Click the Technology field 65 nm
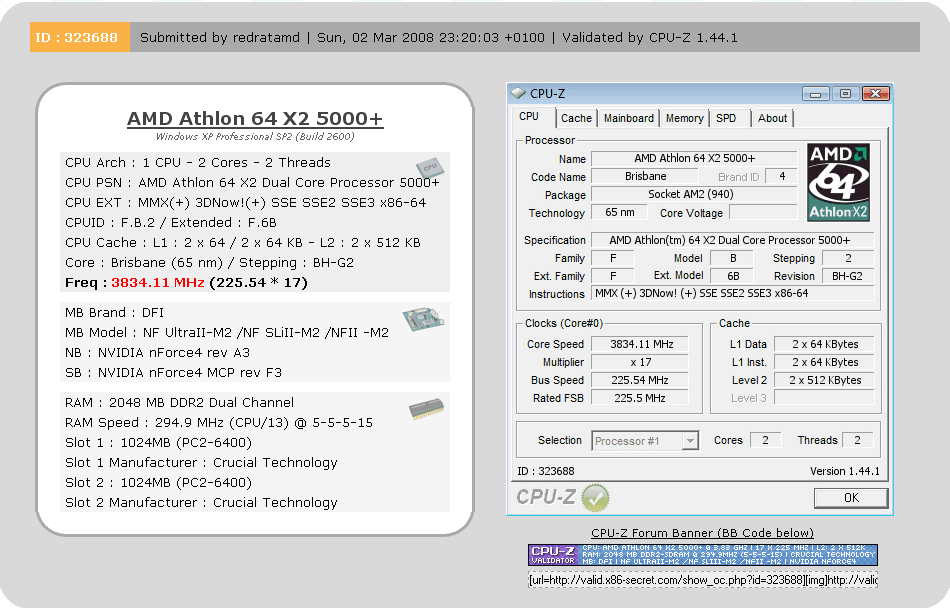 (x=619, y=213)
